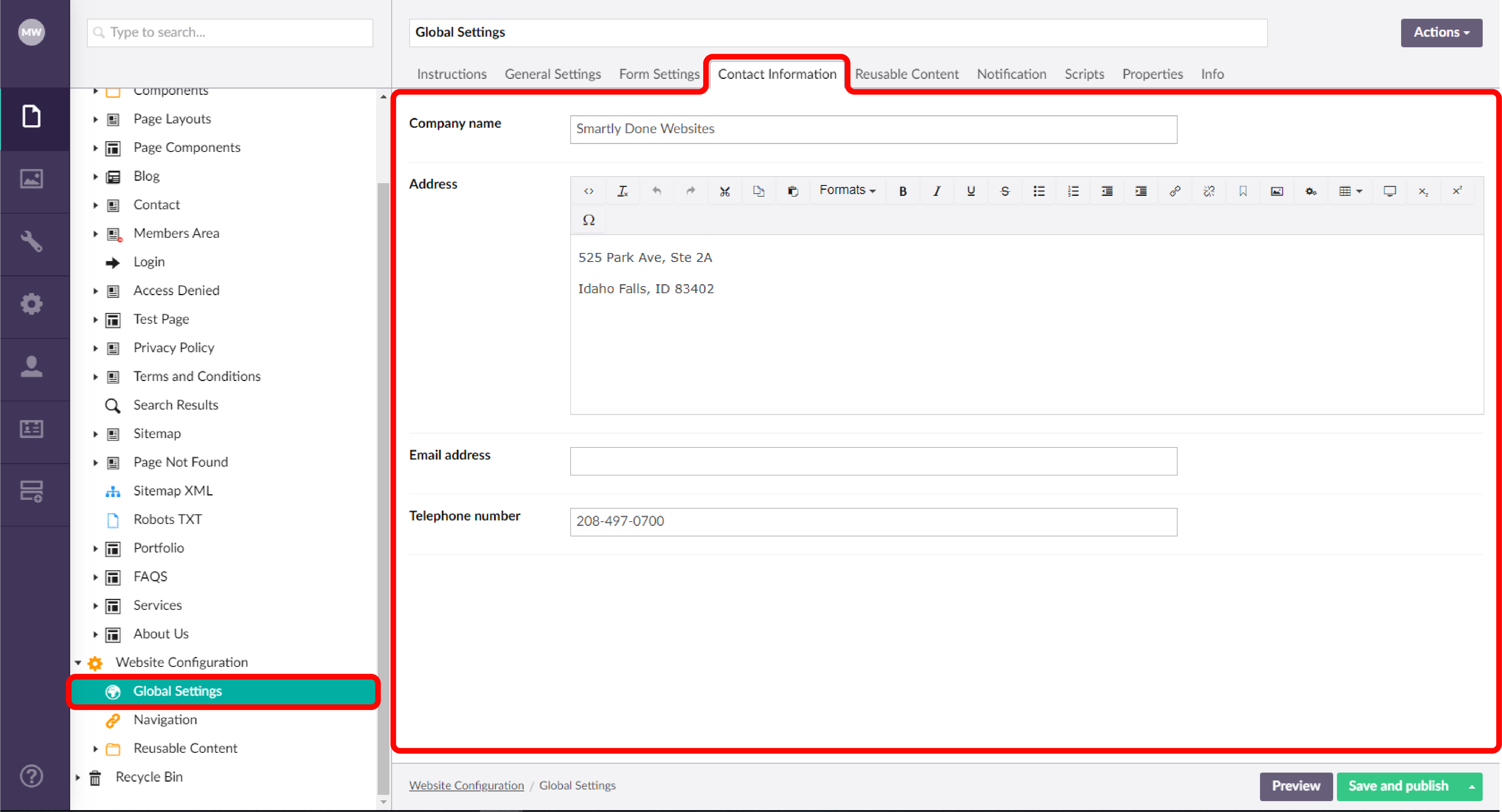Open the Users section in sidebar
The width and height of the screenshot is (1502, 812).
pos(32,366)
